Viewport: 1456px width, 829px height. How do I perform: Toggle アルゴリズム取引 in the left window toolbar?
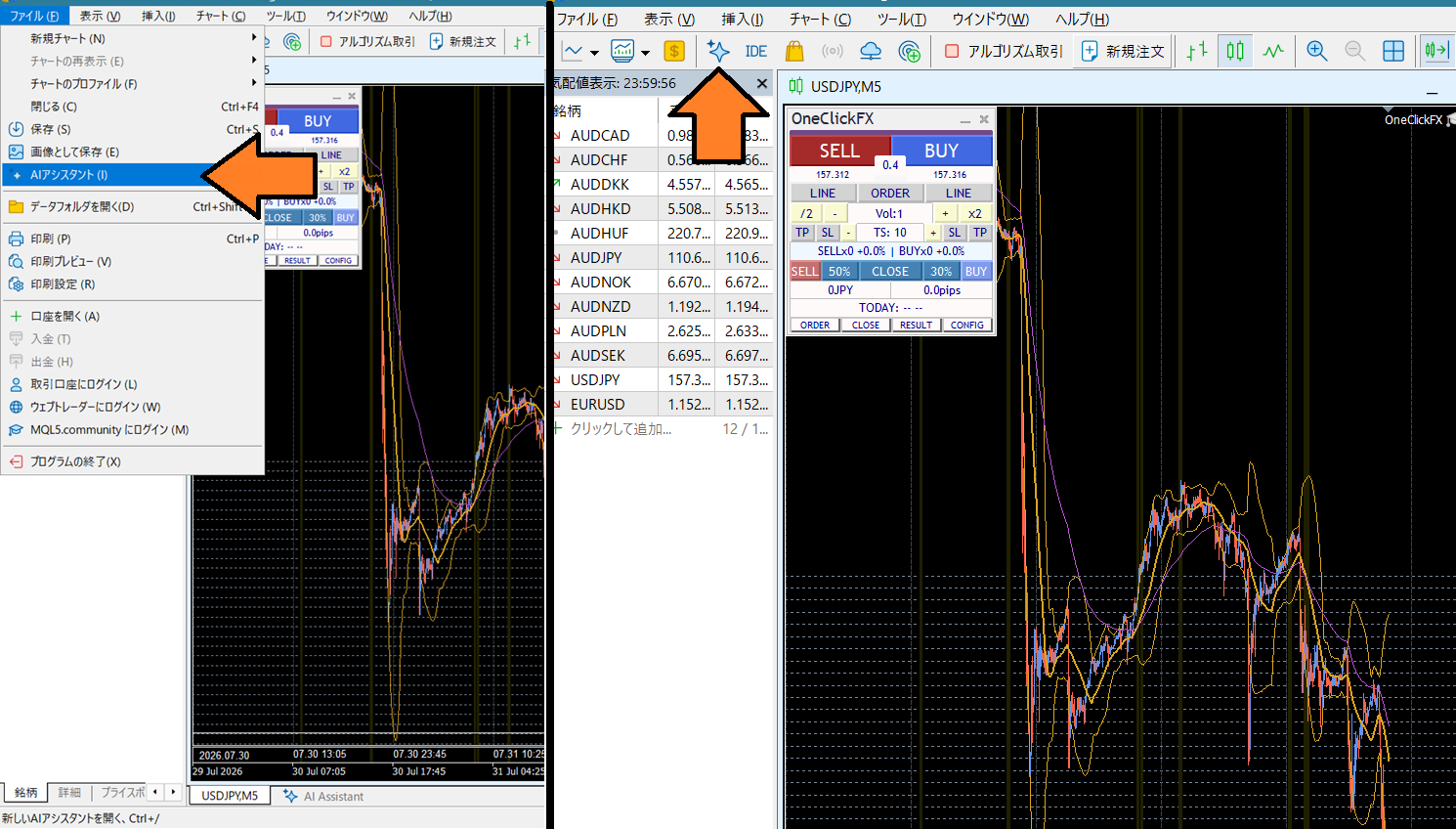pyautogui.click(x=366, y=41)
